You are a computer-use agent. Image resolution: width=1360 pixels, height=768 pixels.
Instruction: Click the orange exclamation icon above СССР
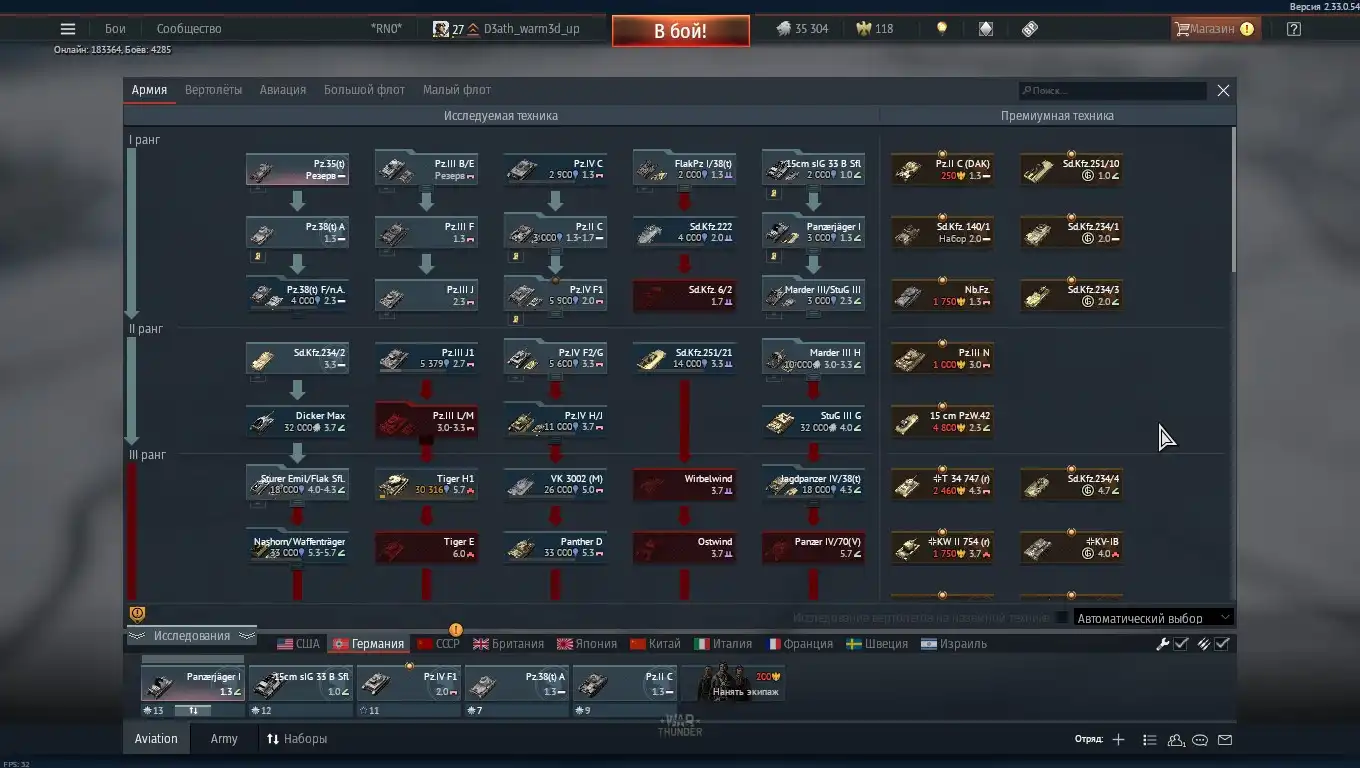click(x=456, y=630)
